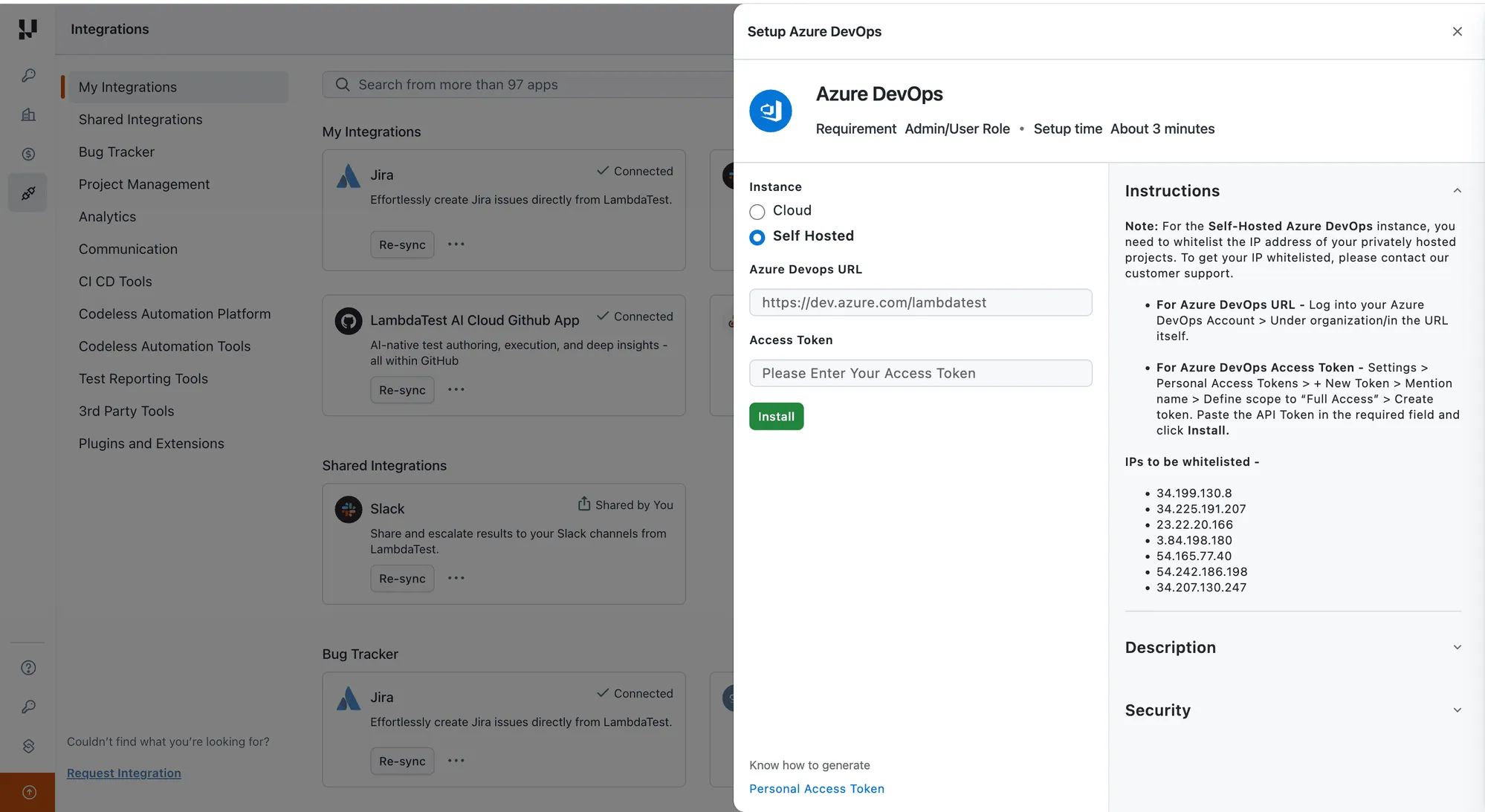
Task: Re-sync the Slack integration
Action: (402, 578)
